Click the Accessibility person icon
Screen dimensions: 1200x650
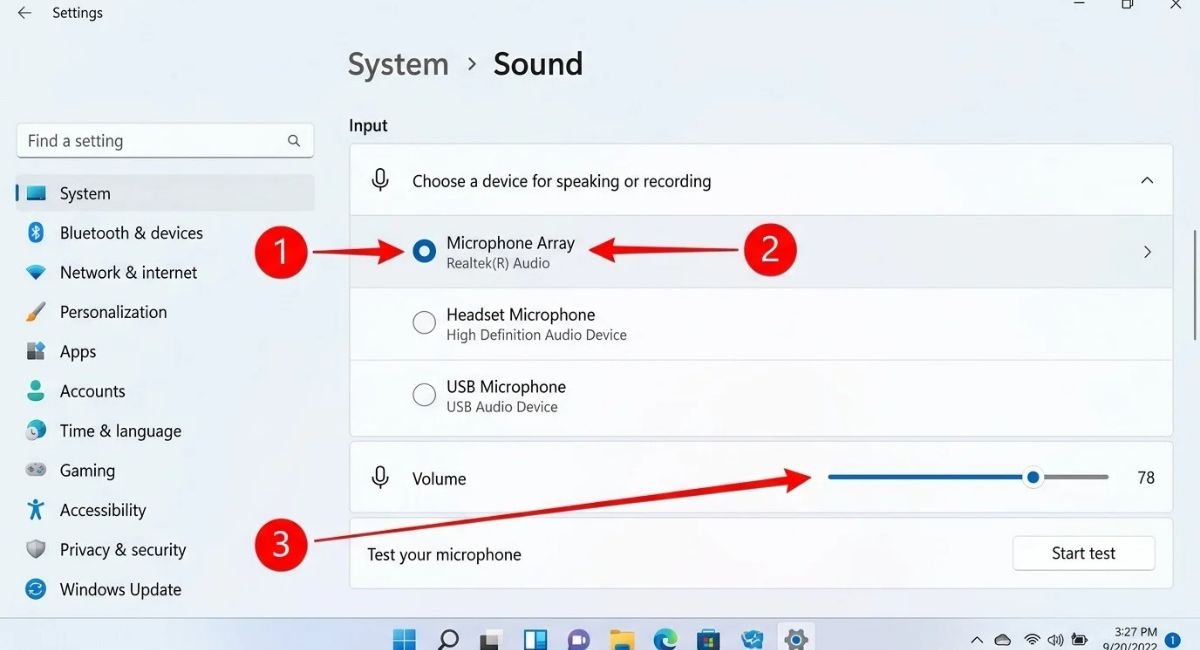[x=36, y=510]
